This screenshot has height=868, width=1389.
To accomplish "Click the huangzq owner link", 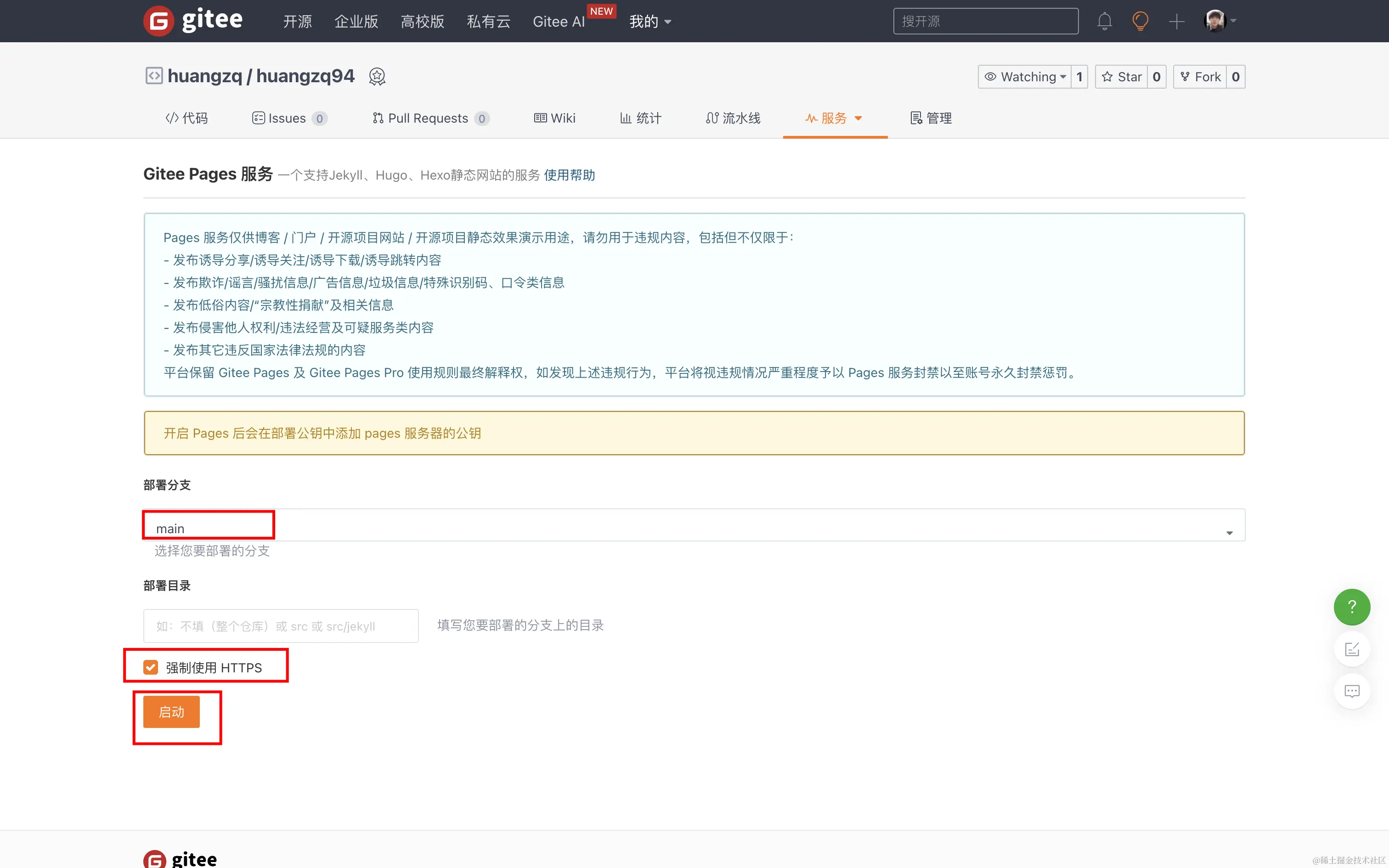I will 205,76.
